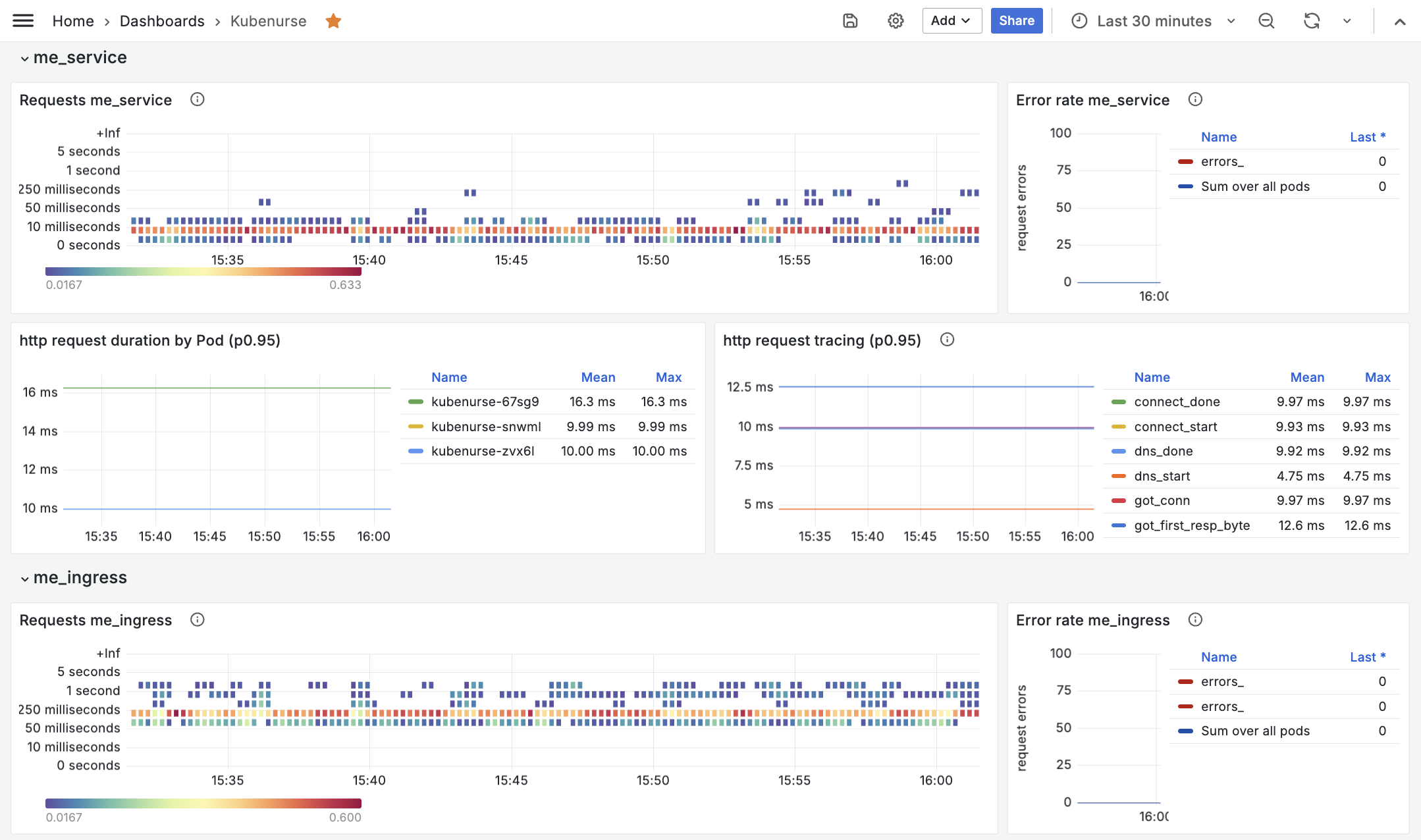
Task: Open the Add dropdown
Action: [x=951, y=21]
